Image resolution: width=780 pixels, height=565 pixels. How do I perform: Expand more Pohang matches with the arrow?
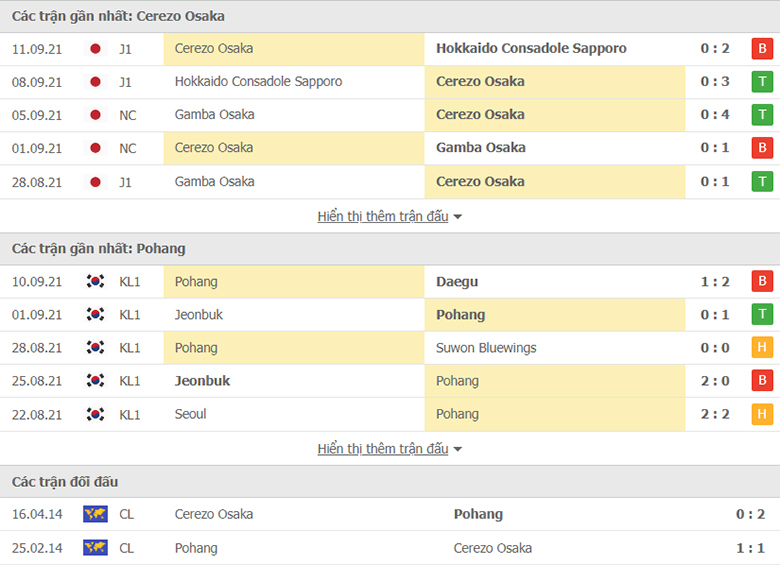tap(458, 449)
